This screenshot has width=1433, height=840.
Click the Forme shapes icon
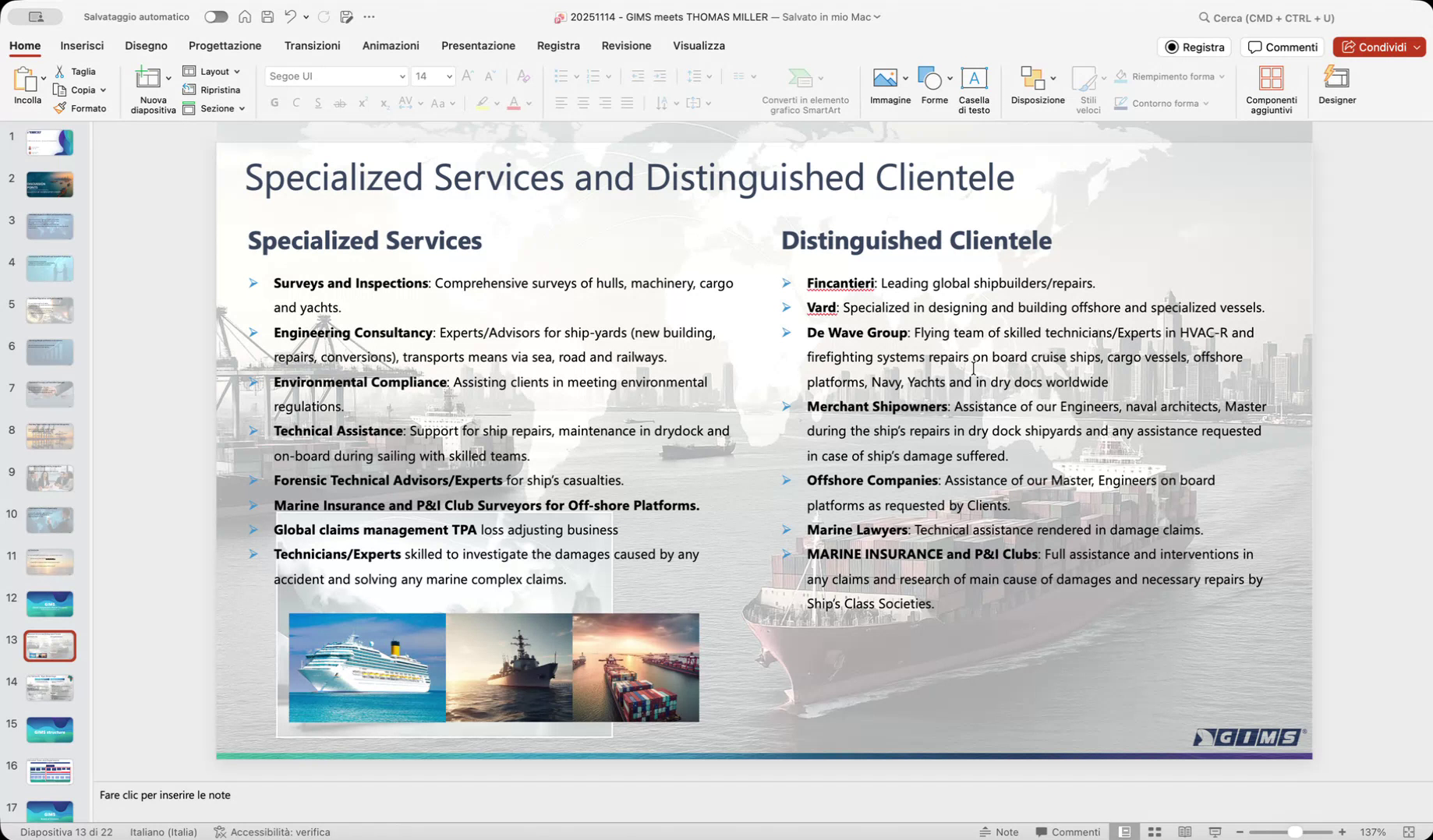pyautogui.click(x=929, y=79)
